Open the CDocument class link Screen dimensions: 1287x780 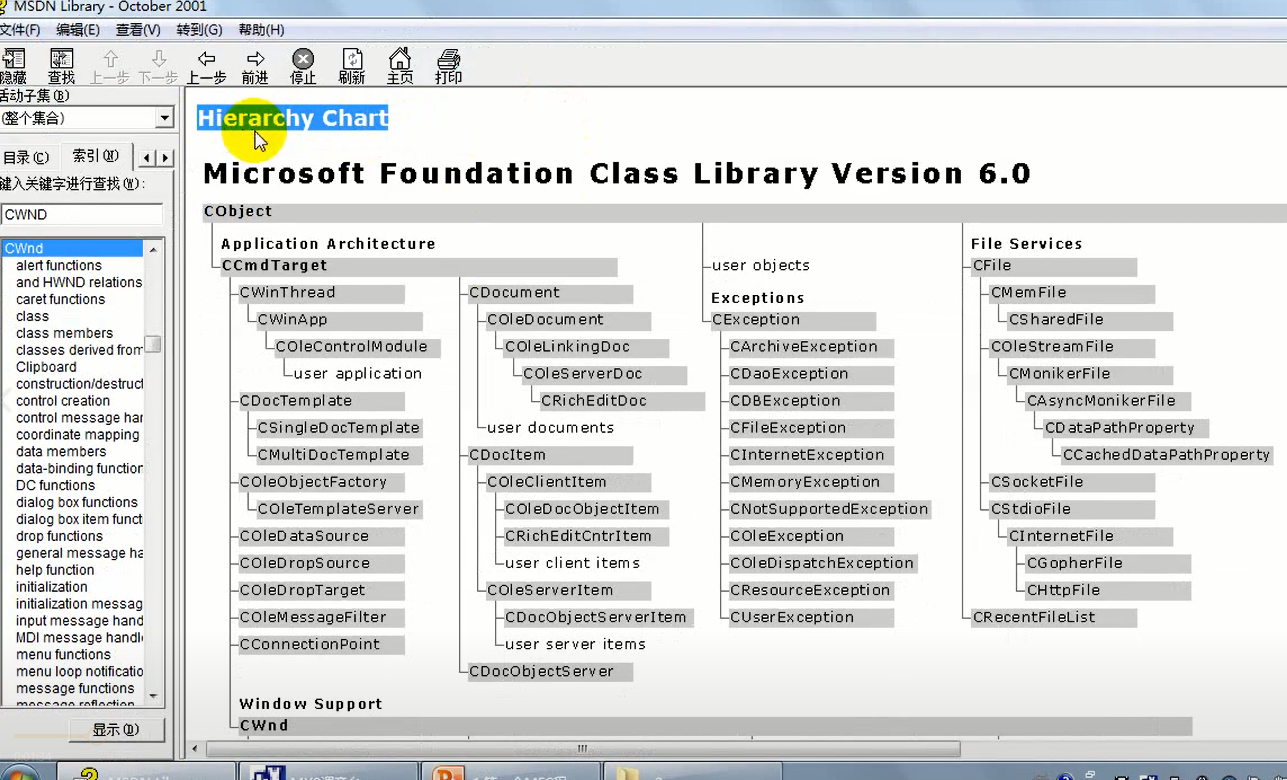tap(514, 293)
